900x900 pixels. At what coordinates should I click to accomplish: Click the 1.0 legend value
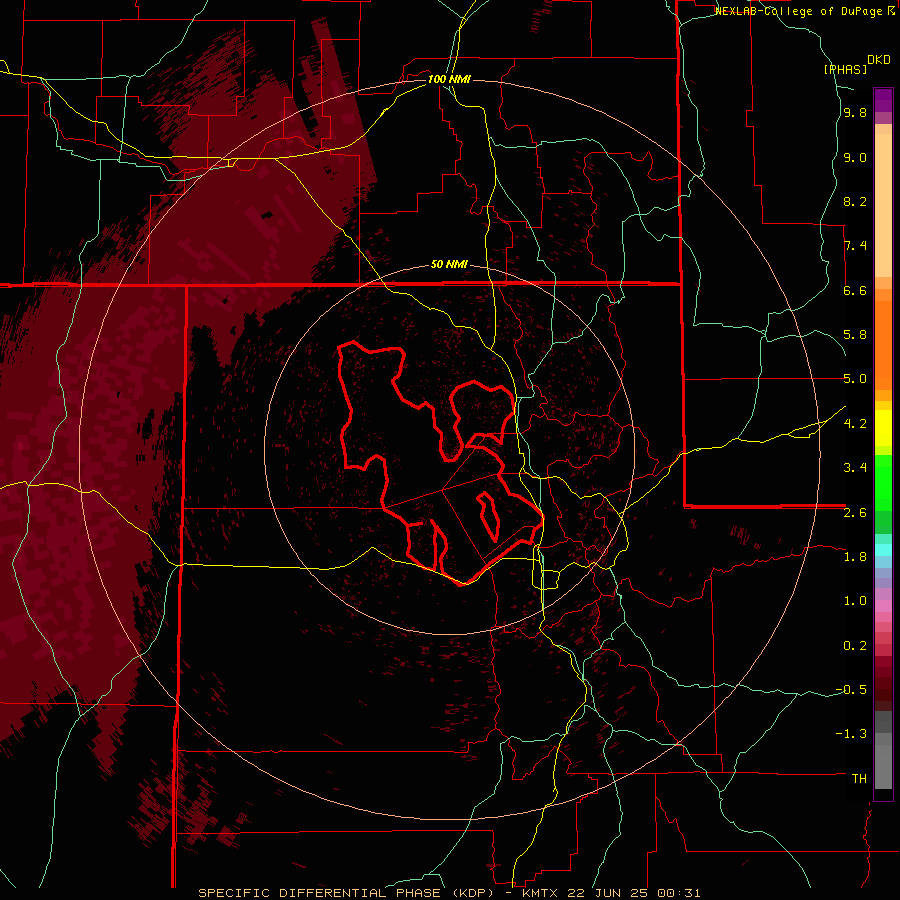(855, 601)
